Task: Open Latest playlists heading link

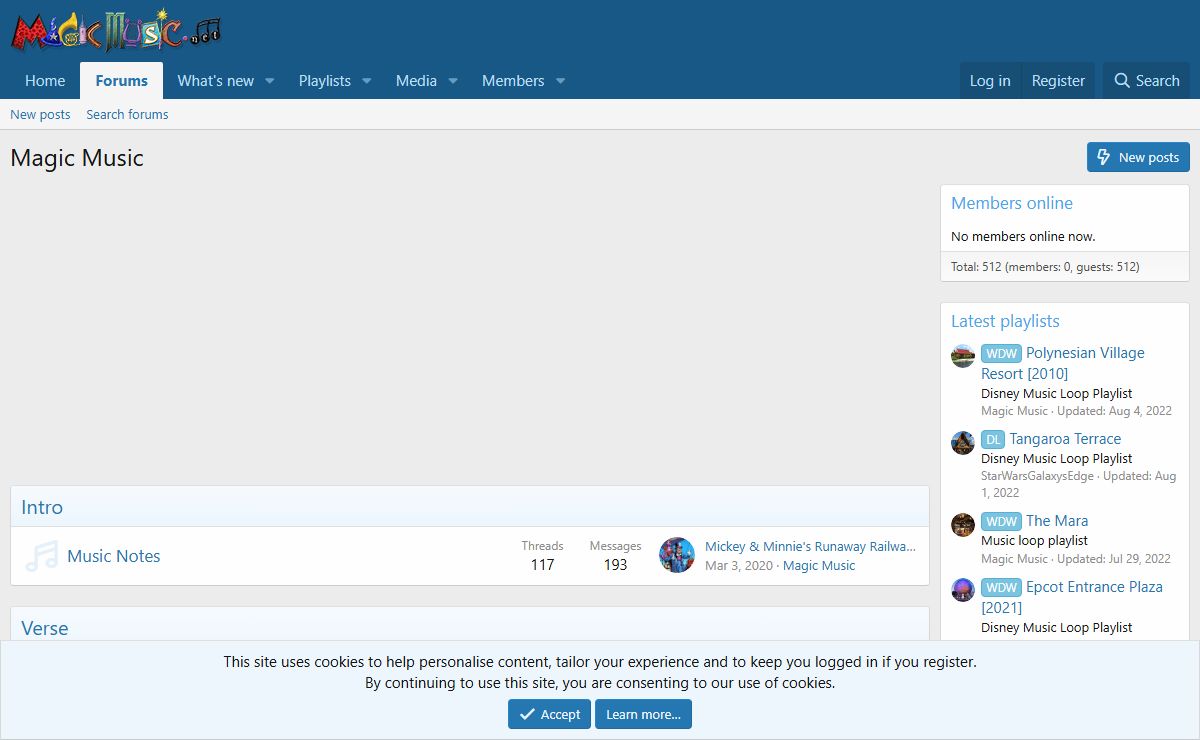Action: (x=1005, y=321)
